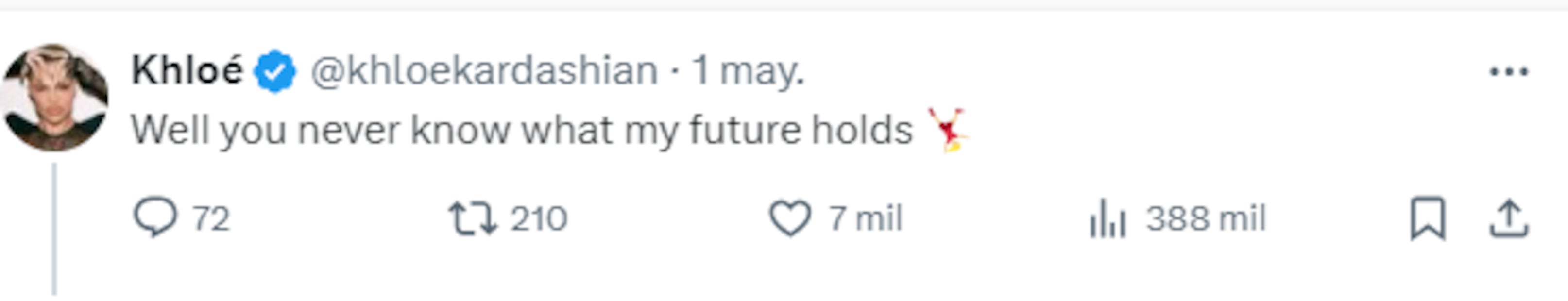Viewport: 1568px width, 301px height.
Task: Open the tweet via its text
Action: [522, 130]
